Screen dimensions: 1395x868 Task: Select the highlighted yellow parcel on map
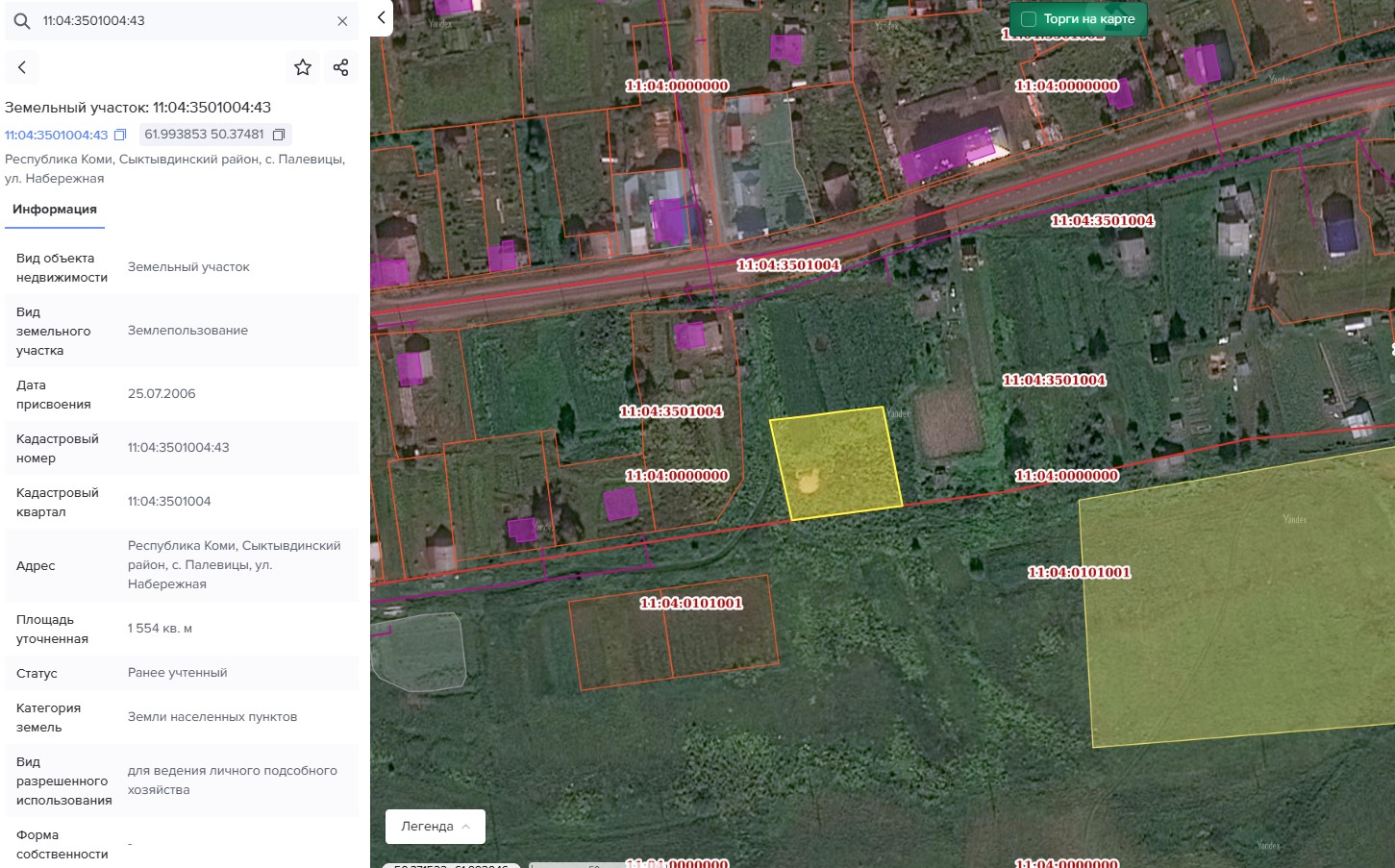(x=835, y=463)
